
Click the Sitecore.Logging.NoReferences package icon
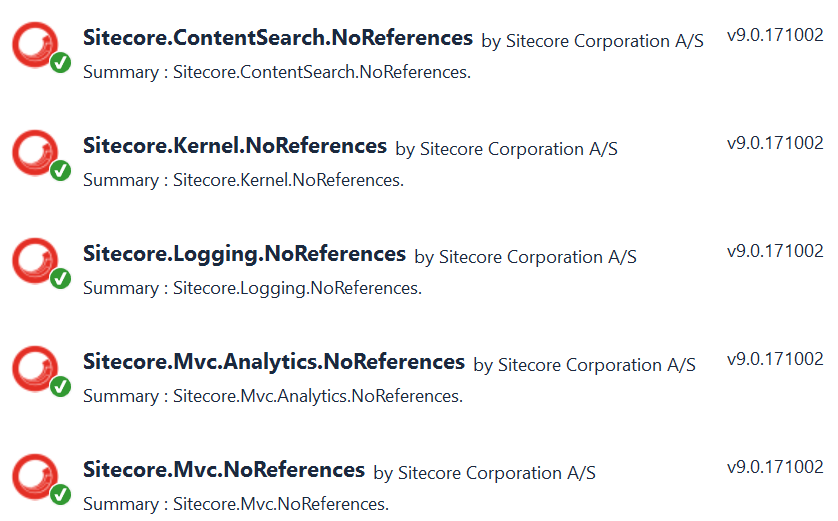[x=36, y=261]
